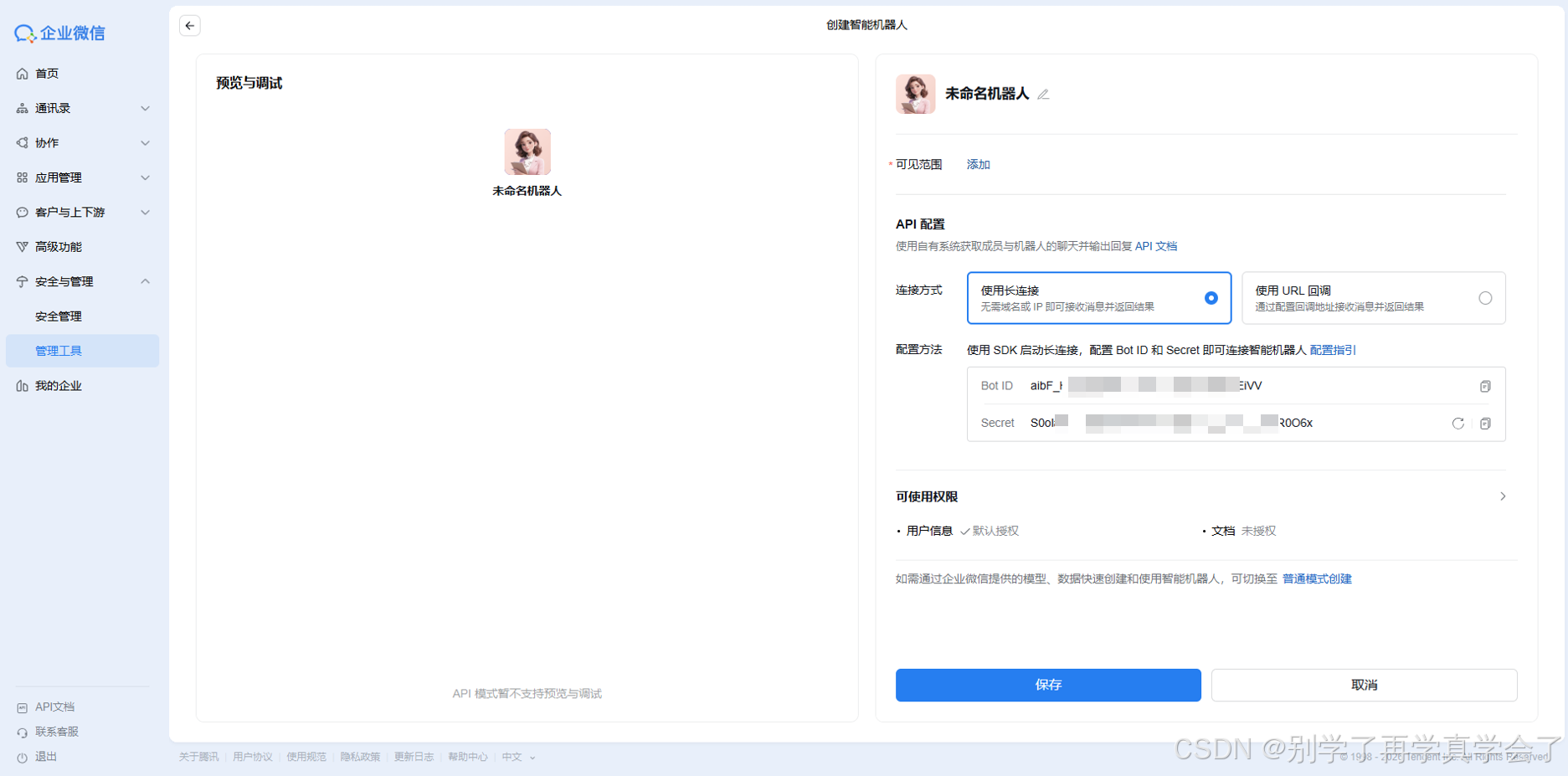Click the 配置指引 link
The image size is (1568, 776).
1332,350
